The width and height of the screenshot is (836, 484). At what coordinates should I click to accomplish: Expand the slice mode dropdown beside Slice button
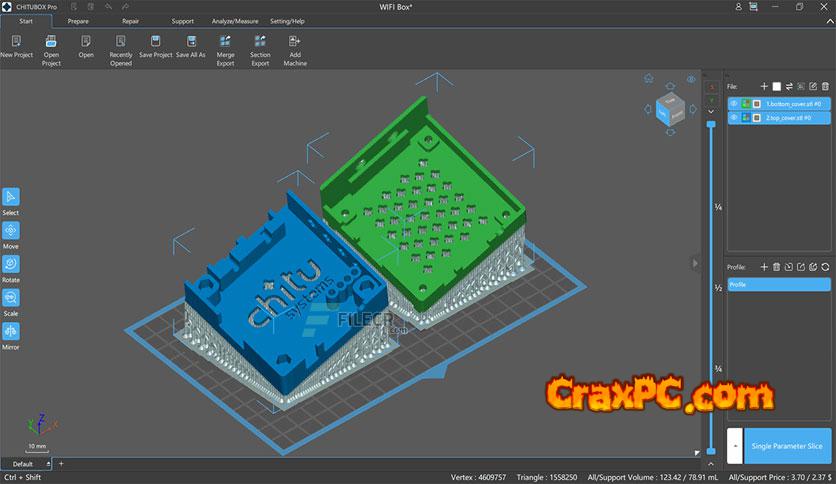[x=735, y=444]
